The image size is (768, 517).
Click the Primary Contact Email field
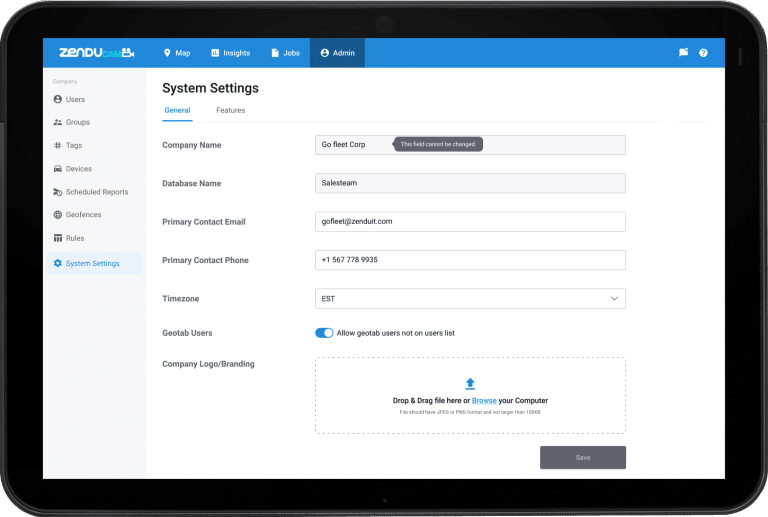click(x=470, y=222)
